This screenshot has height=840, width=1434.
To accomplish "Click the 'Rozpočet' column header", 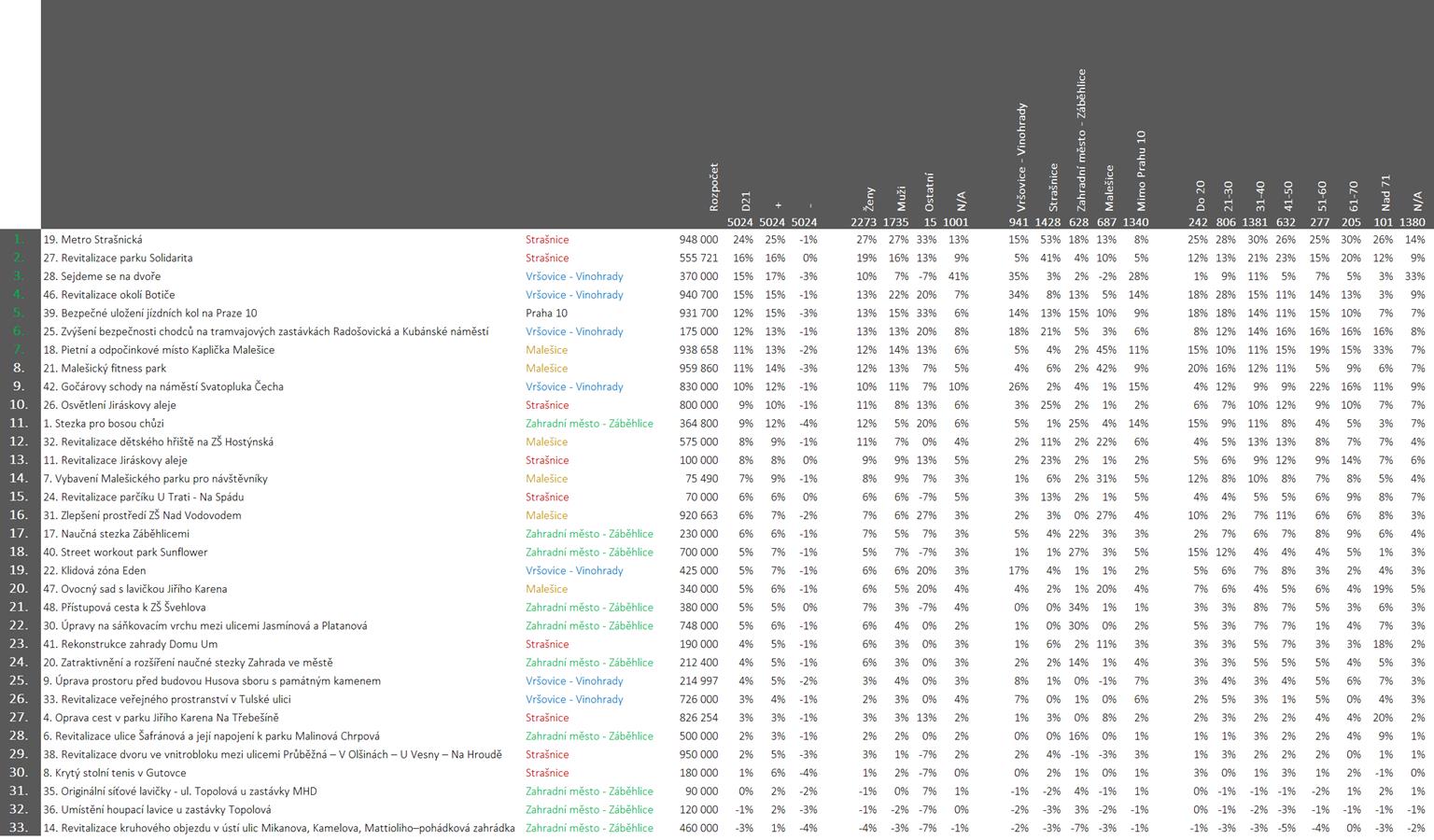I will pos(714,187).
